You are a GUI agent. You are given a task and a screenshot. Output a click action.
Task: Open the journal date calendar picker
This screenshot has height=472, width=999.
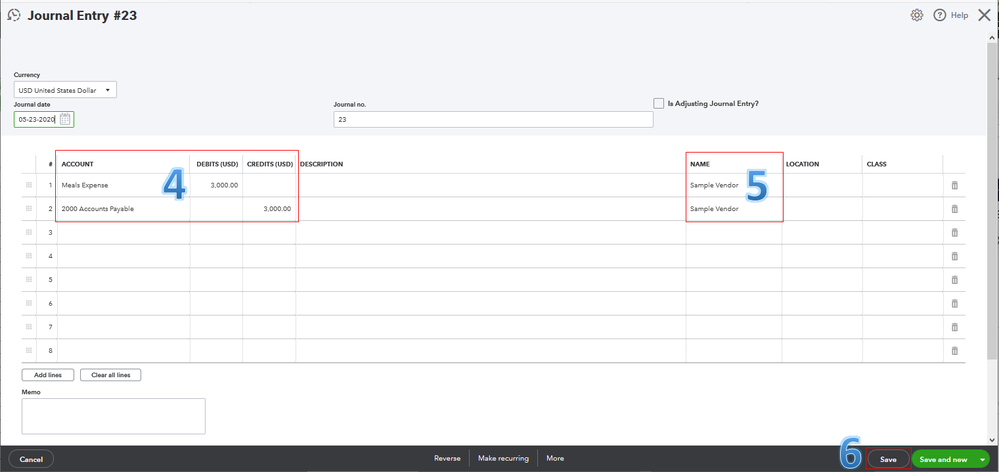coord(65,119)
